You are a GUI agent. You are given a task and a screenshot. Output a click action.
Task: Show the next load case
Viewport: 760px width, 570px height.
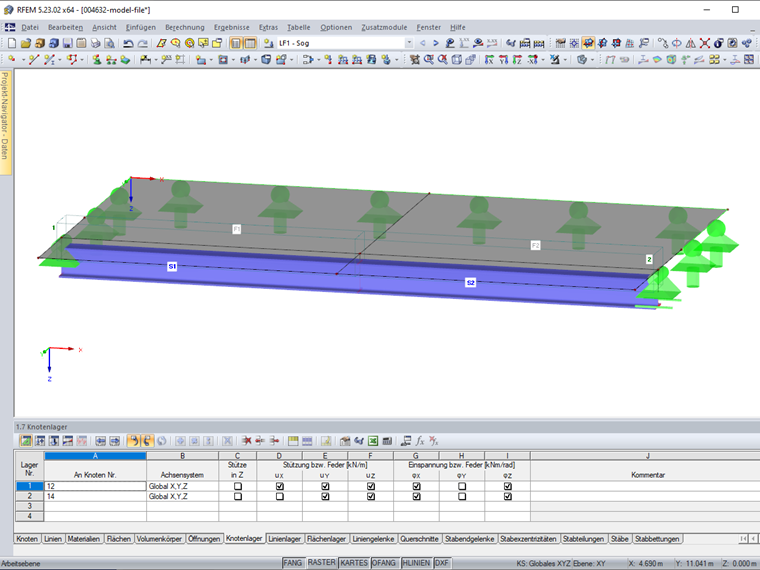436,43
